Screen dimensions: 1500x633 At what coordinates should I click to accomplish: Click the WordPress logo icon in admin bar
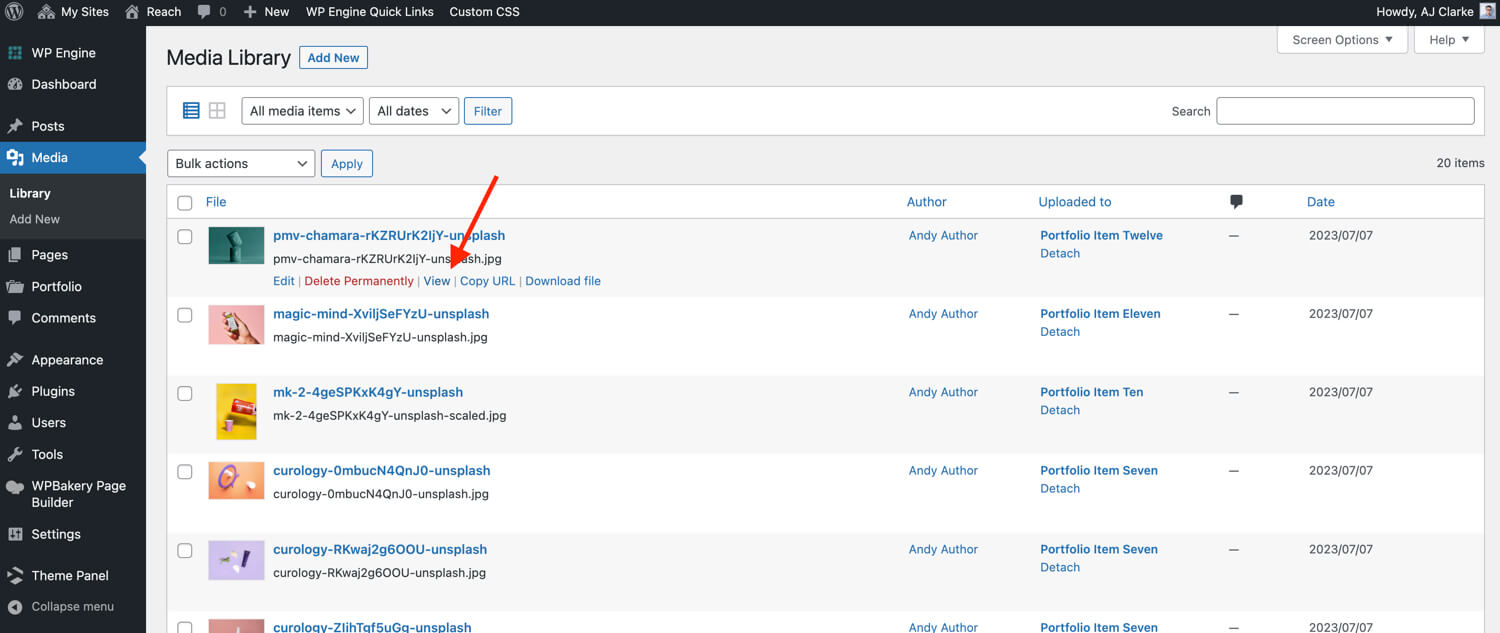[14, 12]
